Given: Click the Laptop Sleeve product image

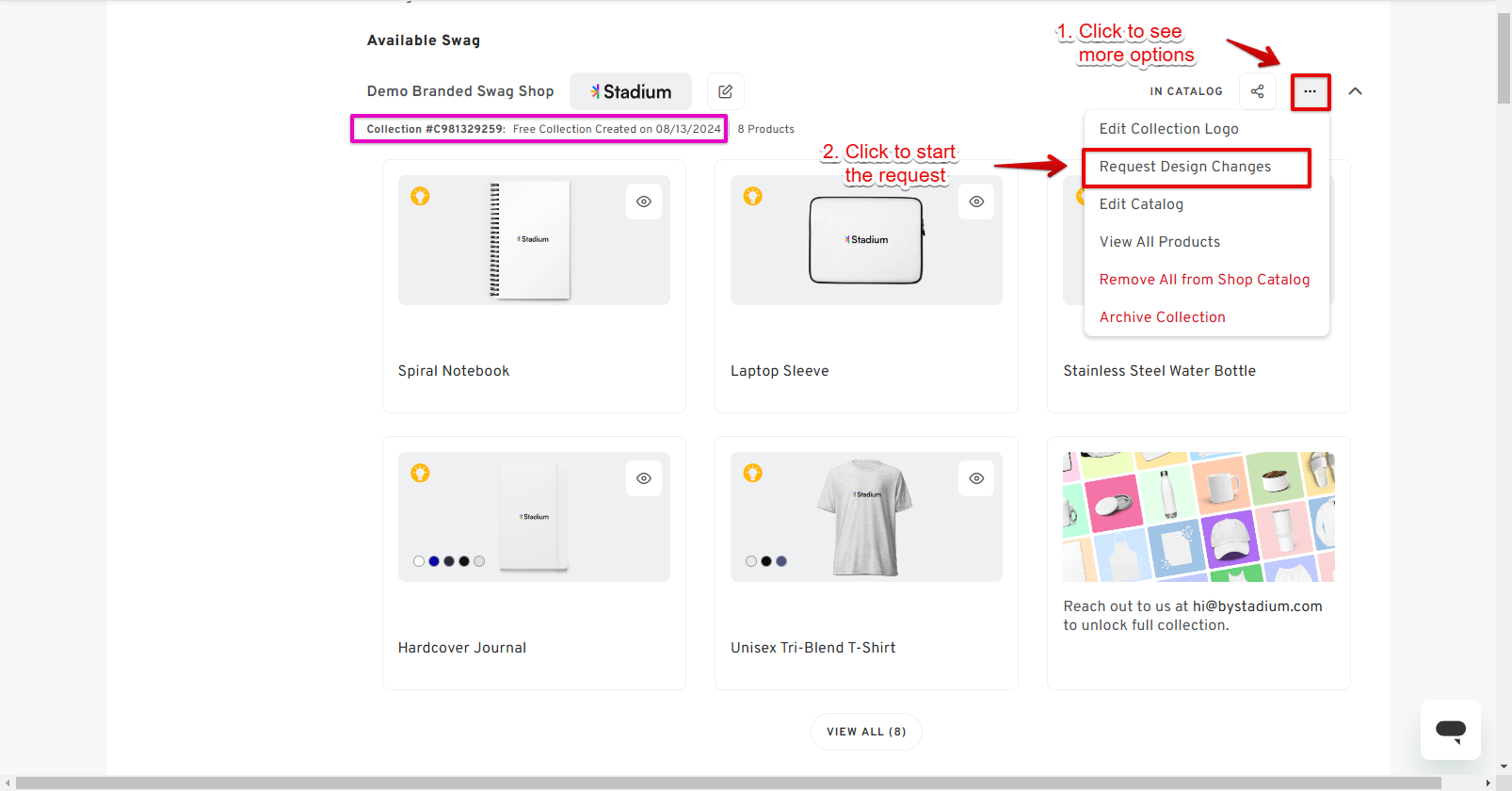Looking at the screenshot, I should (x=866, y=240).
